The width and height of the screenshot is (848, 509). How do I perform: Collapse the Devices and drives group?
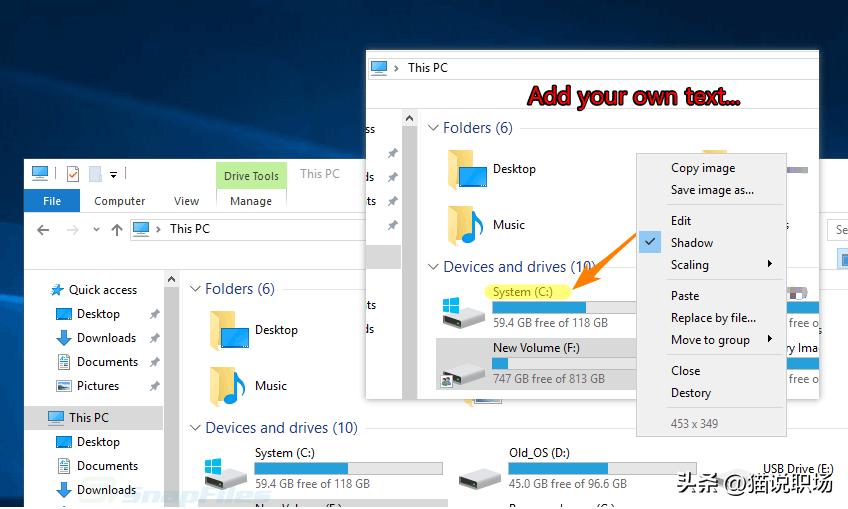pos(195,428)
